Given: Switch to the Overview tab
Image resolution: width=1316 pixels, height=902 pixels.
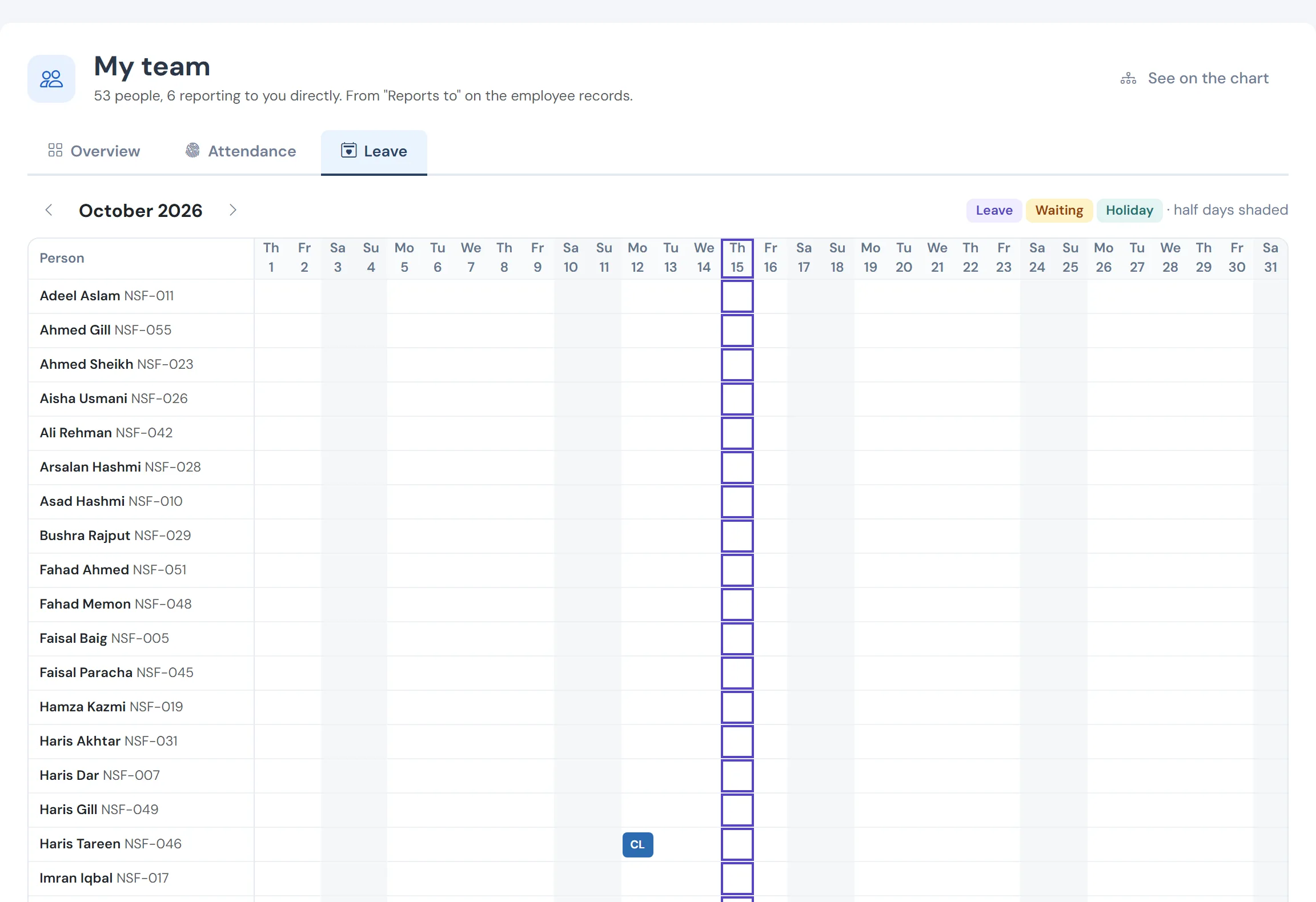Looking at the screenshot, I should point(94,151).
